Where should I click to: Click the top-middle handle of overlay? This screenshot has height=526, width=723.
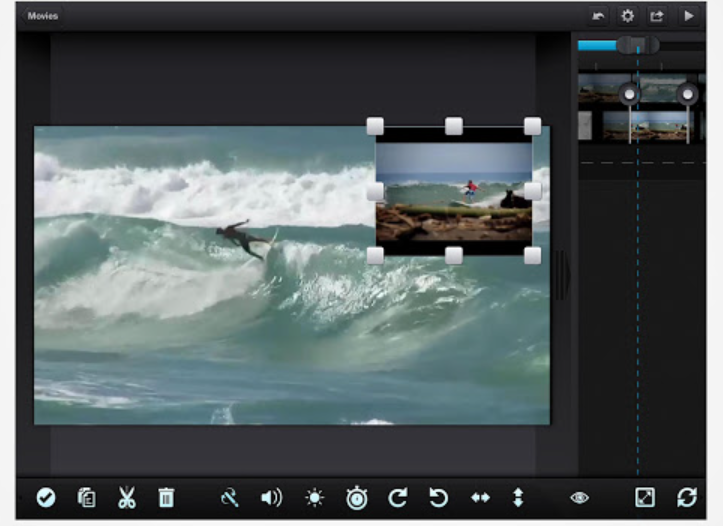(x=454, y=126)
